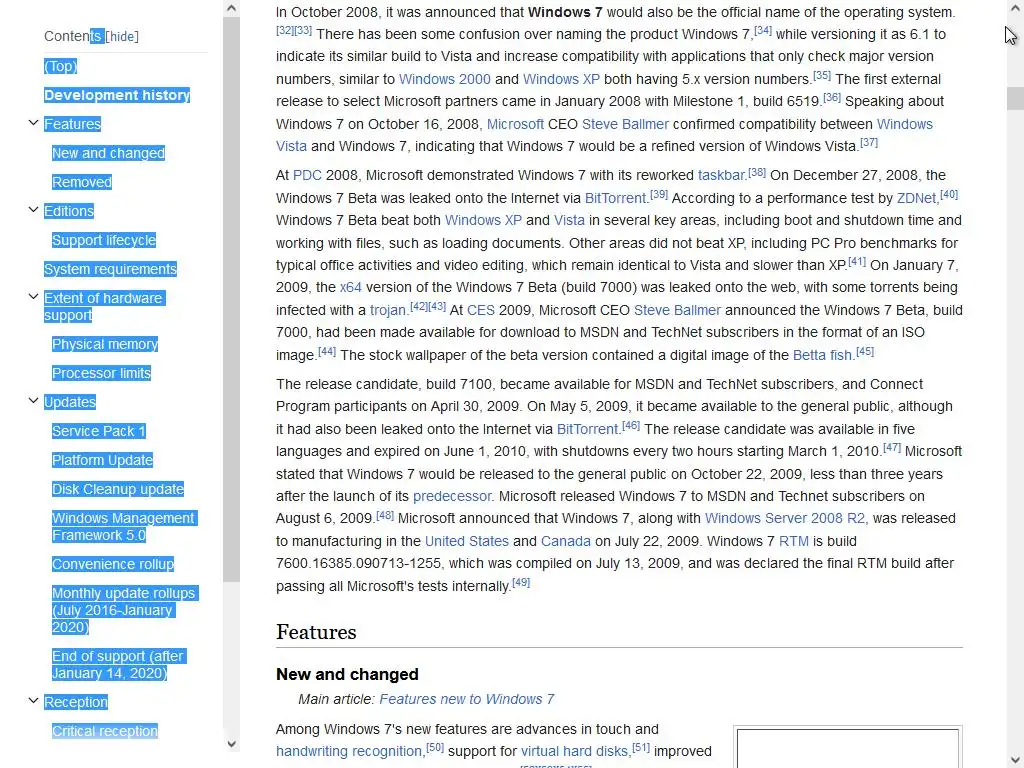Viewport: 1024px width, 768px height.
Task: Go to Updates contents entry
Action: [x=70, y=402]
